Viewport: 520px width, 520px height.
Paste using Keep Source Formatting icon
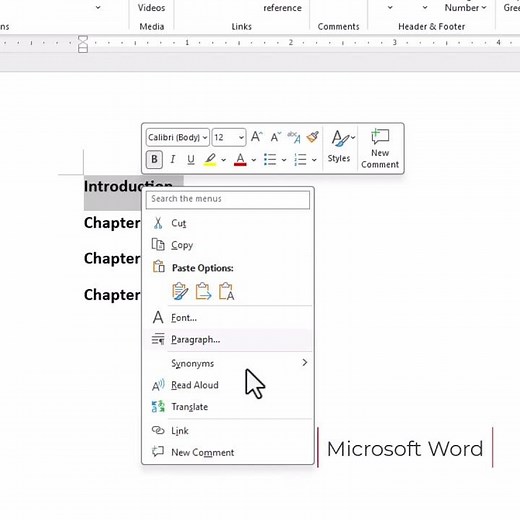pos(180,291)
